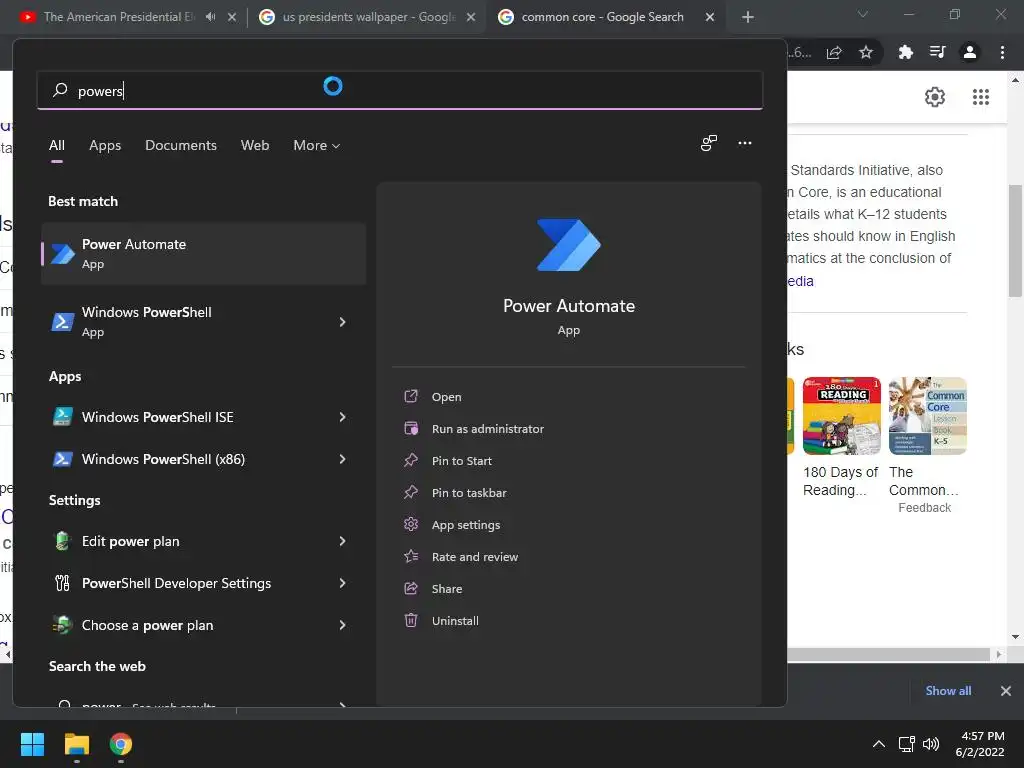Click the PowerShell Developer Settings tools icon
1024x768 pixels.
click(x=63, y=583)
